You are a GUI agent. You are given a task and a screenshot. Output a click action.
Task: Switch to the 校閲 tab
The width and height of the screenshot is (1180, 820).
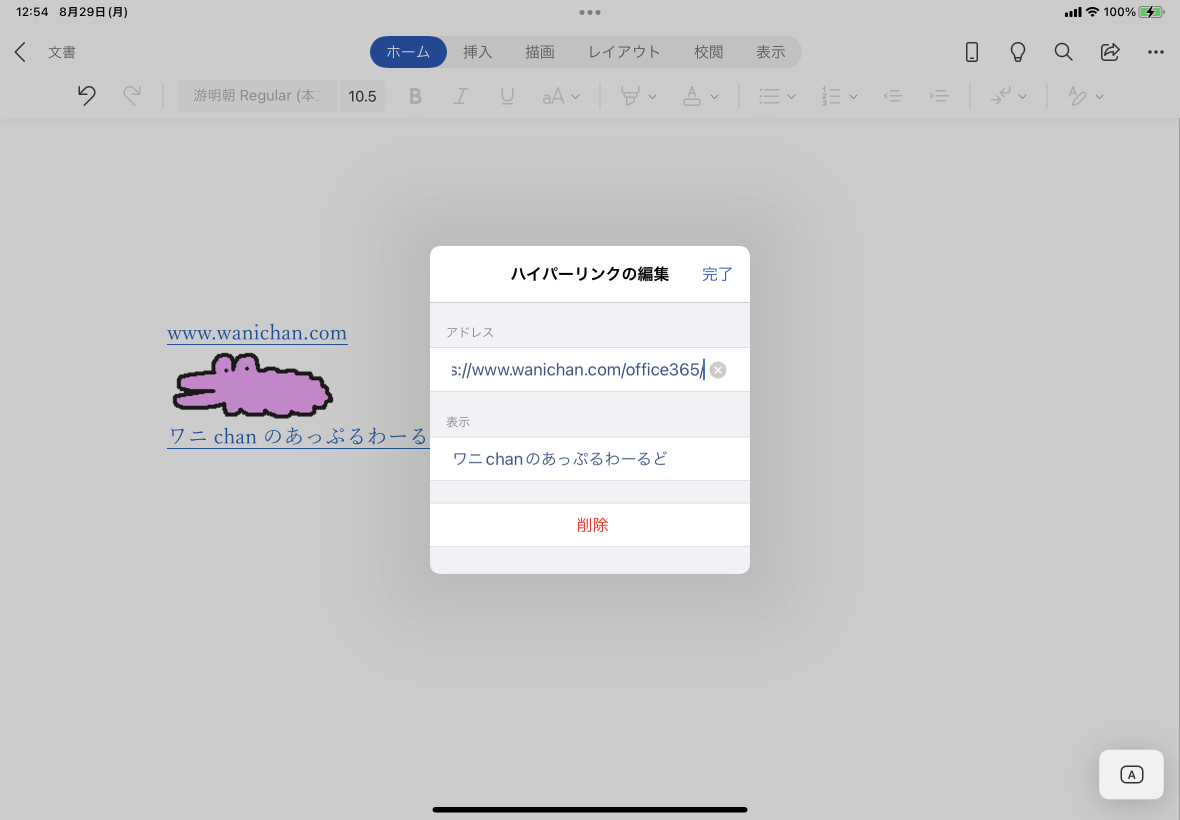tap(708, 52)
